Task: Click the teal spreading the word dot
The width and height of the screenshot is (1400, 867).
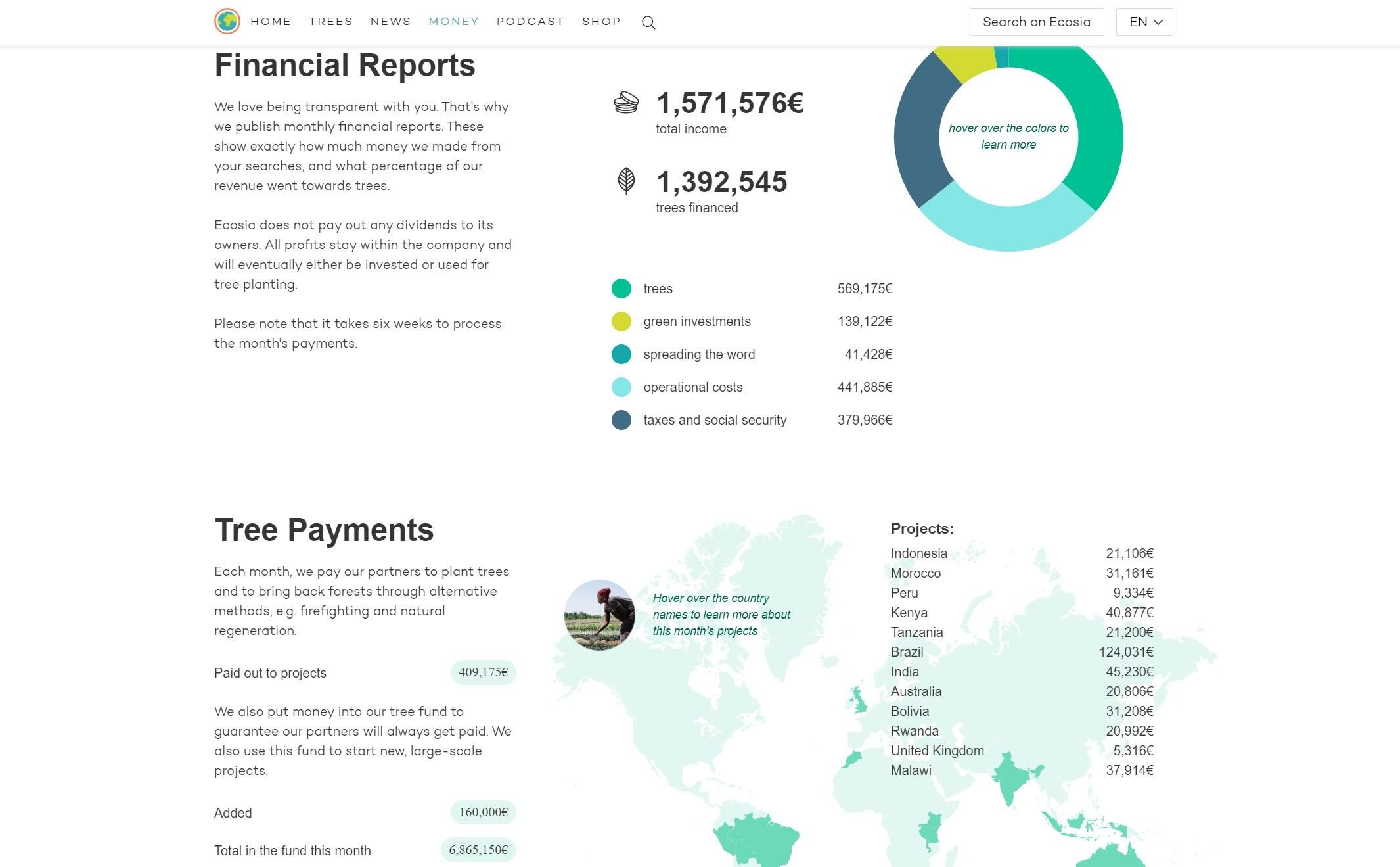Action: [x=621, y=354]
